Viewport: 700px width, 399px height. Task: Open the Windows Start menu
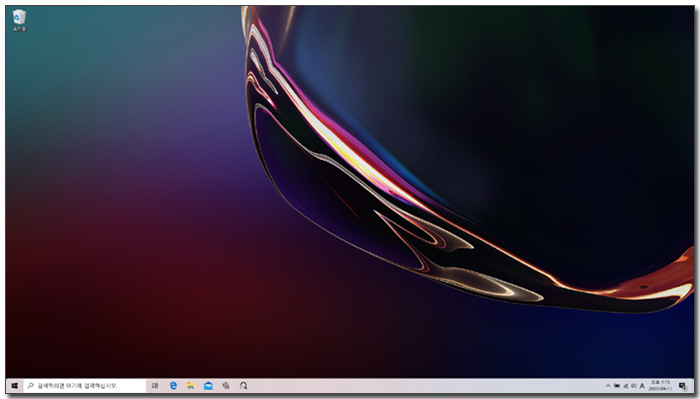[x=15, y=386]
